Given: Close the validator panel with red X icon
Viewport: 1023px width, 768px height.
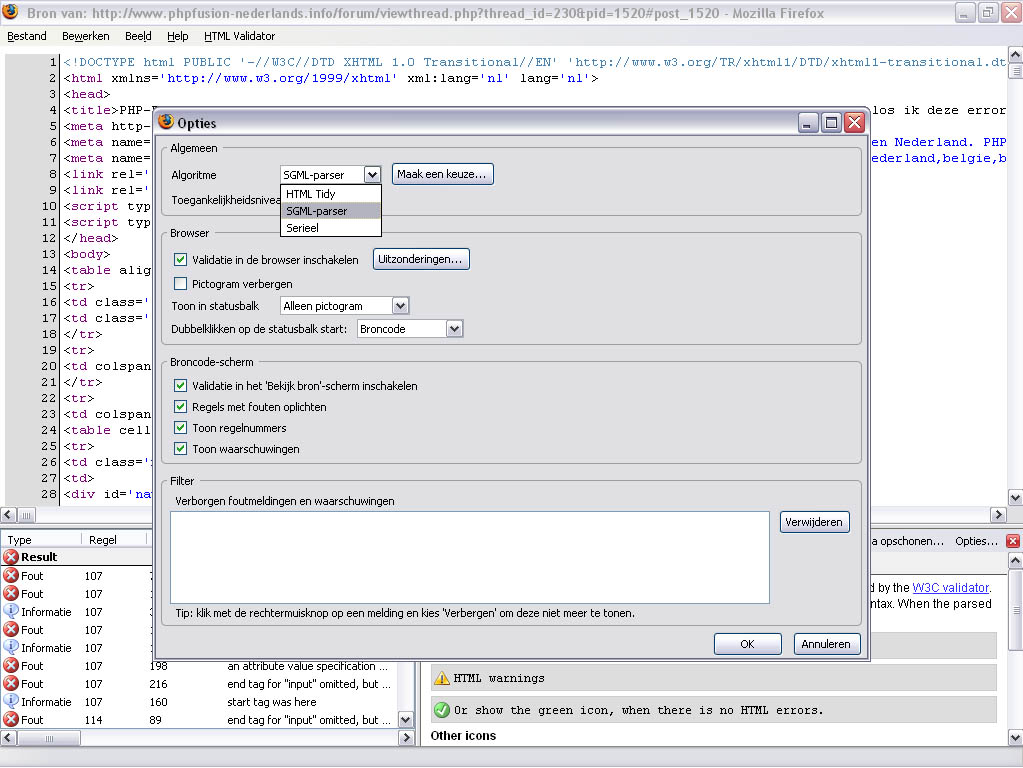Looking at the screenshot, I should (x=1013, y=541).
